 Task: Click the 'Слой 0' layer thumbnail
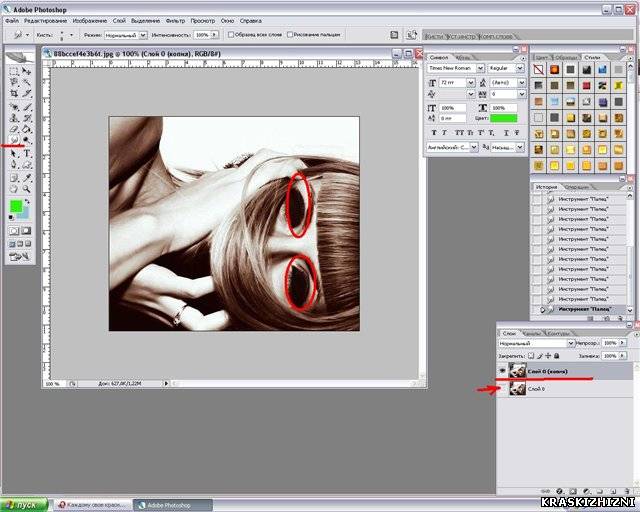click(518, 389)
